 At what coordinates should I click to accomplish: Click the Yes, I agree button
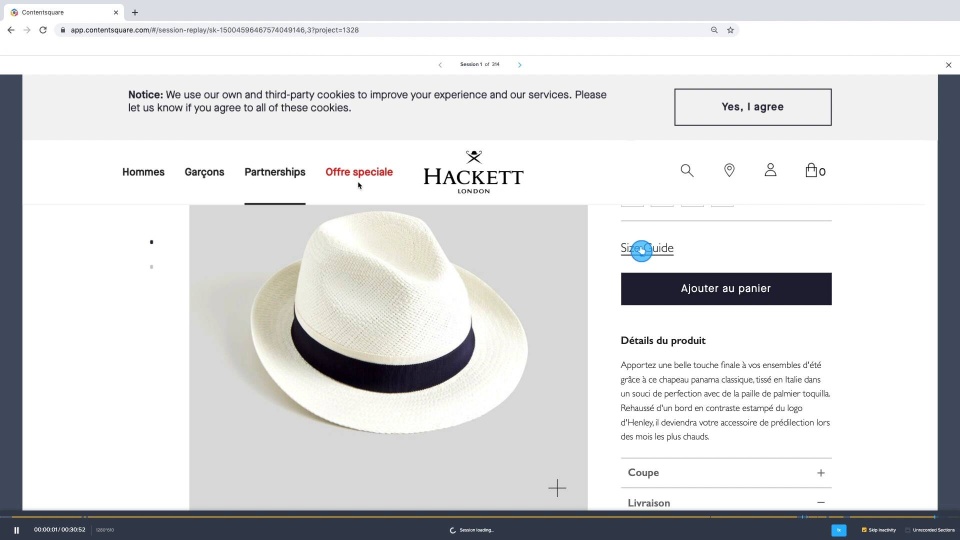click(752, 107)
